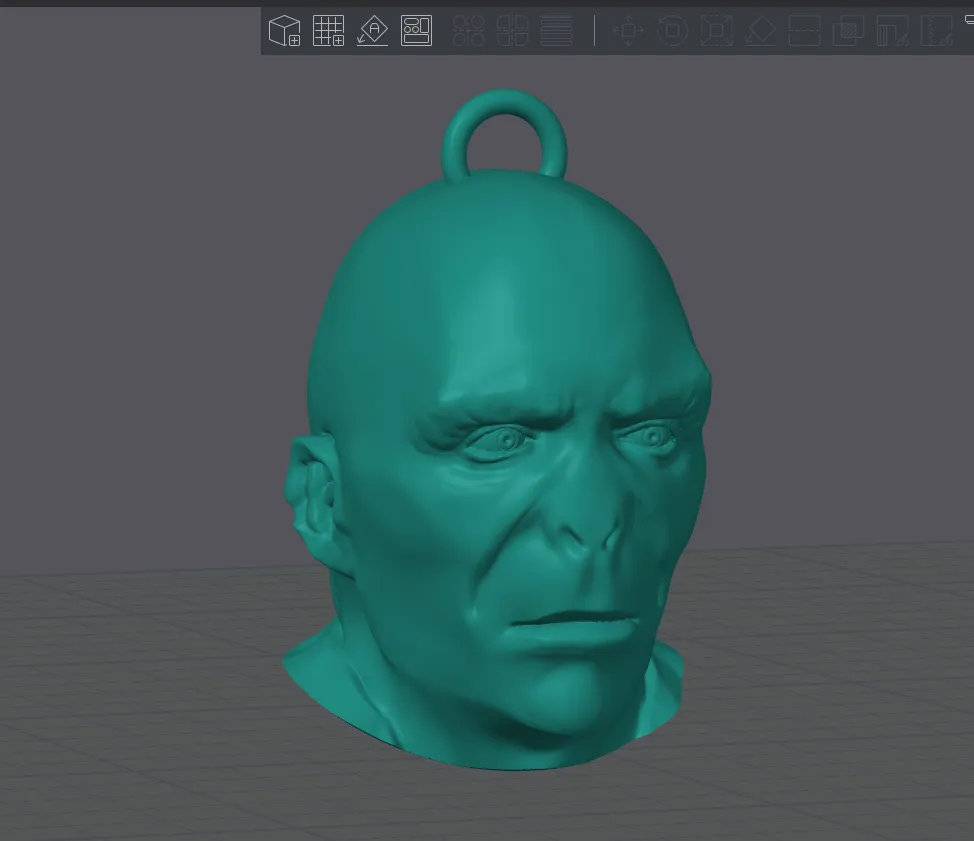Open the Mesh Boolean tool
Viewport: 974px width, 841px height.
[849, 30]
